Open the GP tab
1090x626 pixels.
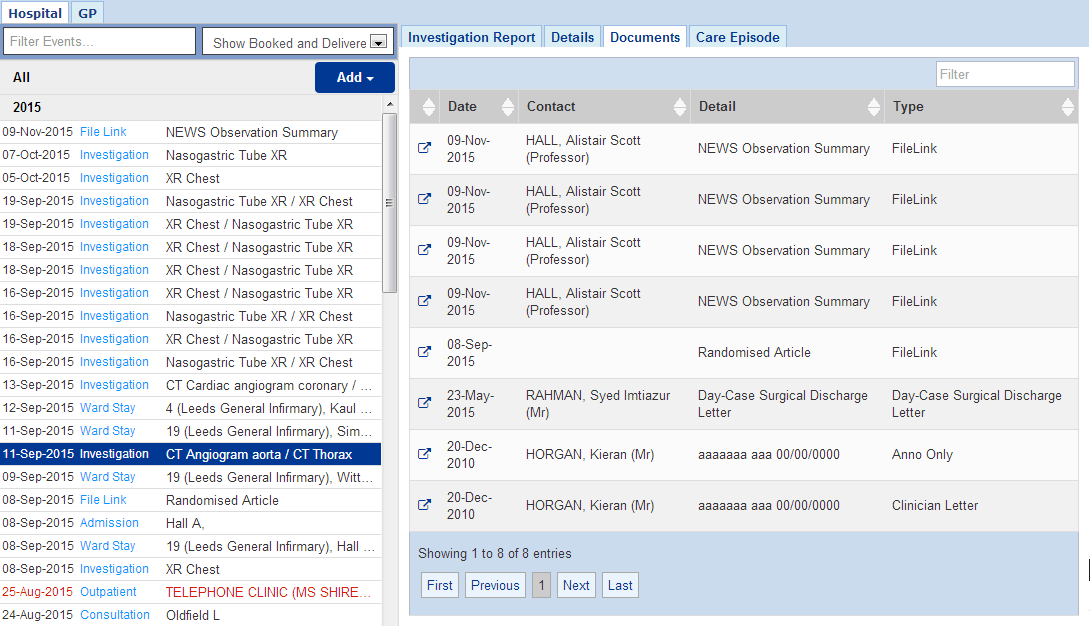(87, 13)
